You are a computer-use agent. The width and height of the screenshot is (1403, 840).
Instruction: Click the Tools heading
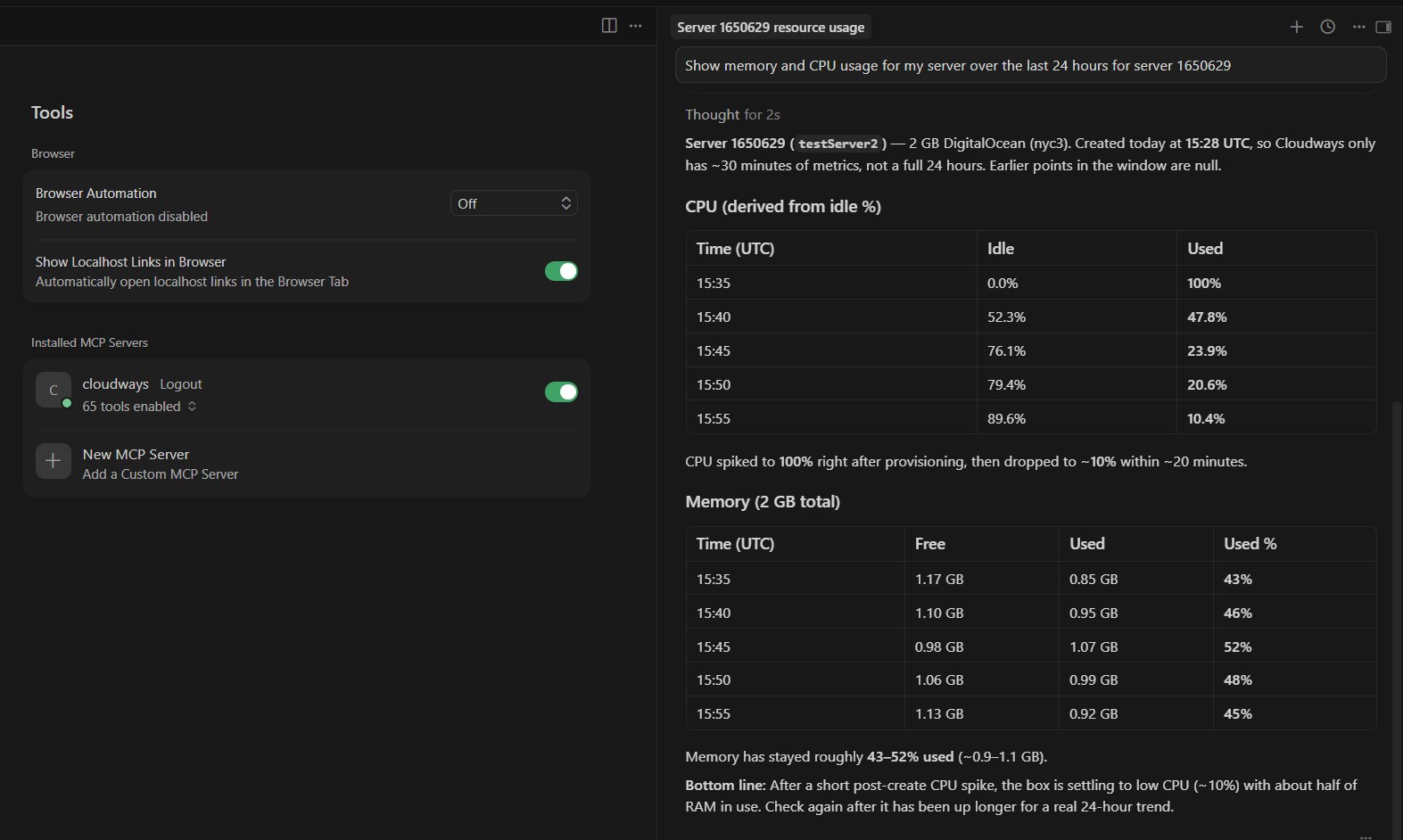point(52,112)
